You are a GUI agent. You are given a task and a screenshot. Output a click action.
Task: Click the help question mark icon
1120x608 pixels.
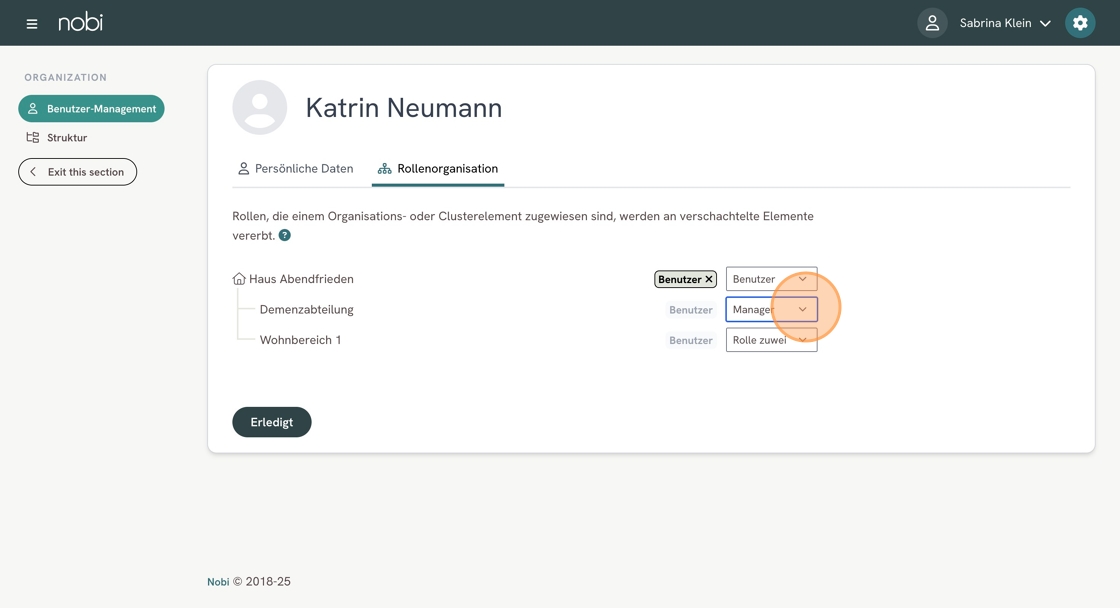pos(285,235)
